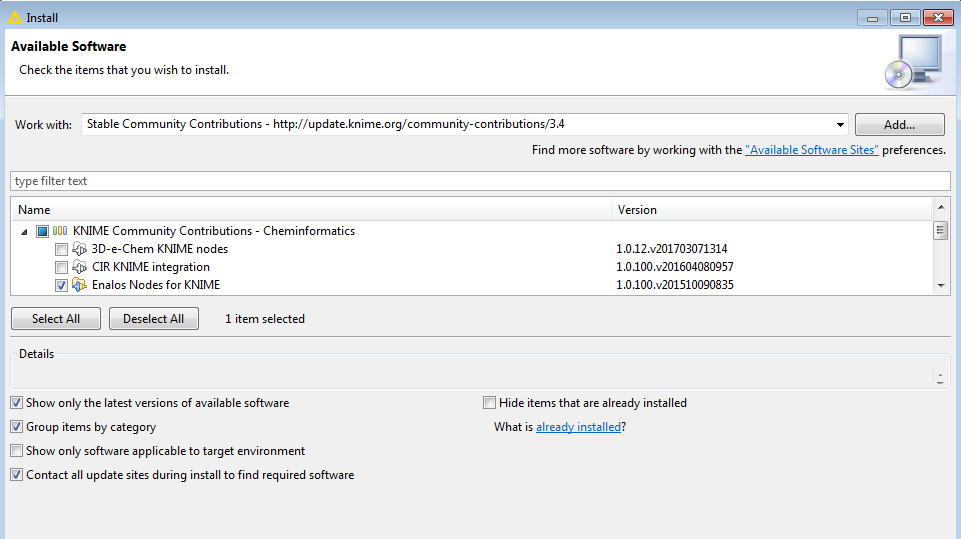961x539 pixels.
Task: Open the already installed link
Action: [578, 427]
